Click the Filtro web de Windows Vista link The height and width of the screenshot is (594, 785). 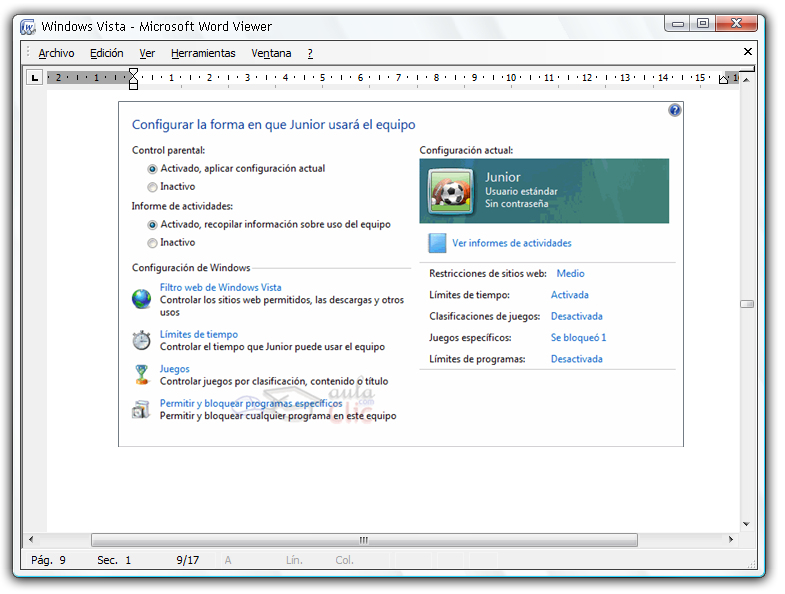[220, 287]
